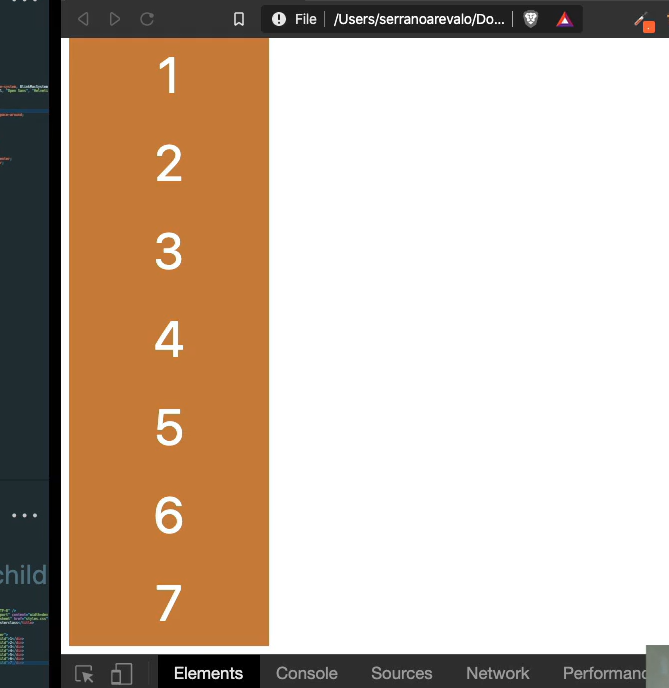Viewport: 669px width, 688px height.
Task: Focus the address bar file path
Action: coord(419,19)
